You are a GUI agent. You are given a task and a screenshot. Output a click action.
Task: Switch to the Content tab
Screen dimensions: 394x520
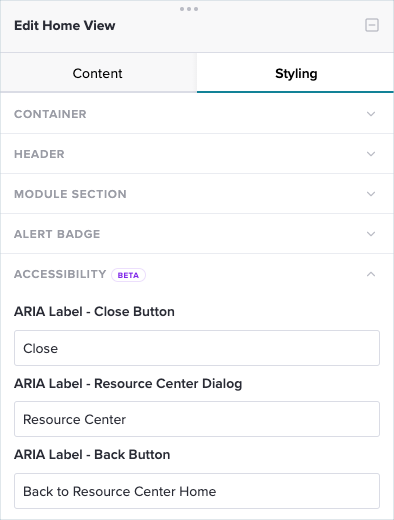(x=98, y=73)
